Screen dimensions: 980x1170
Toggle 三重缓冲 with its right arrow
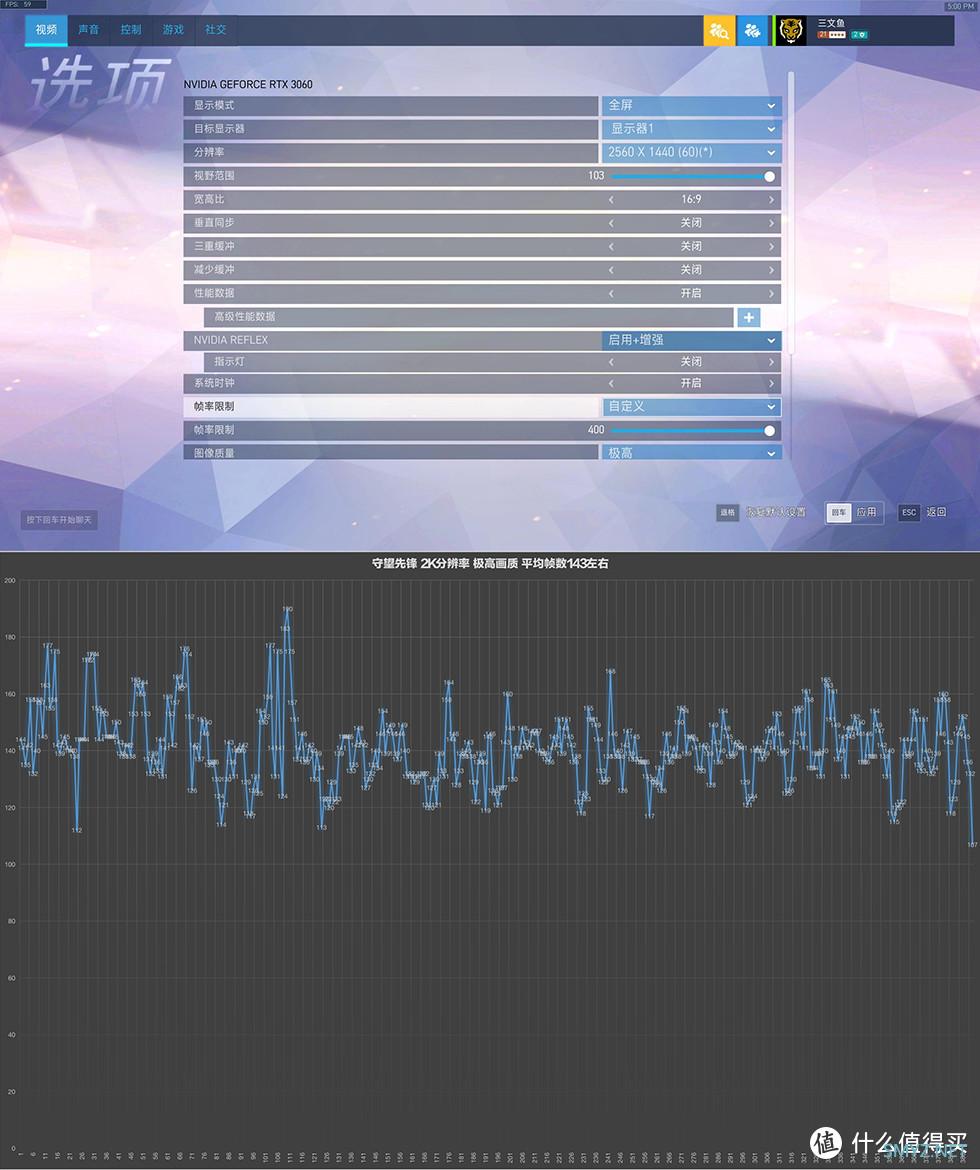(771, 246)
